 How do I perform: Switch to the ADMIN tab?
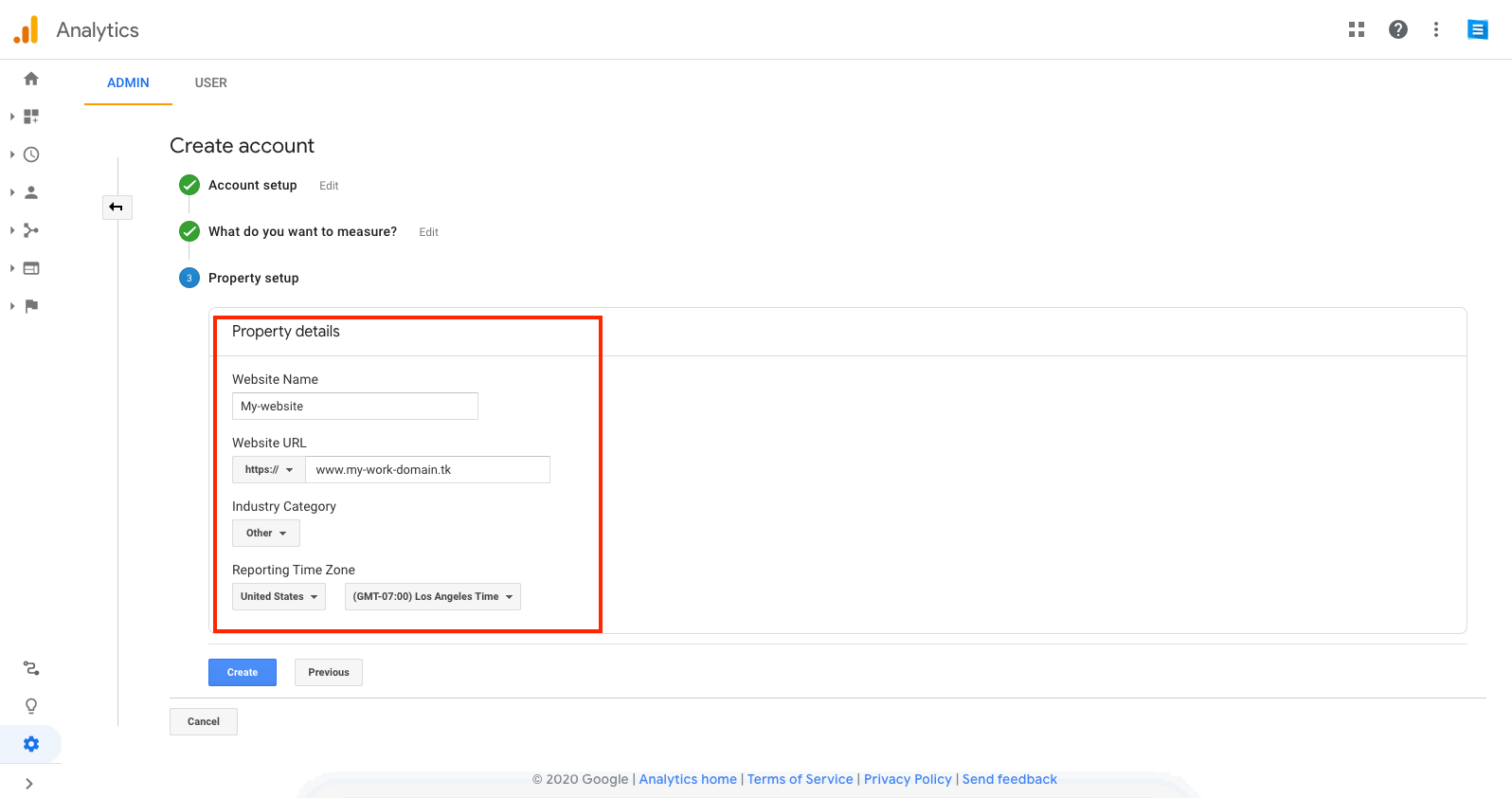(128, 82)
